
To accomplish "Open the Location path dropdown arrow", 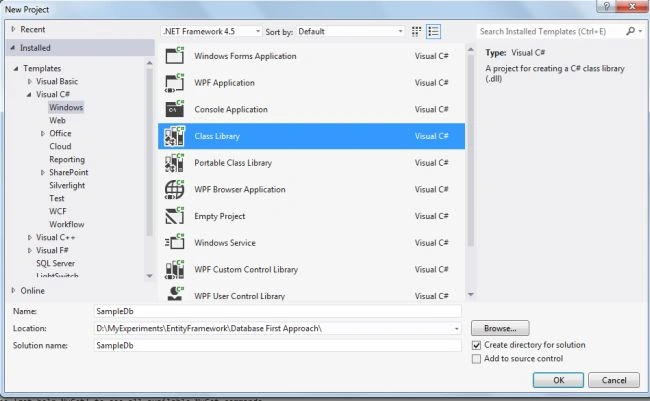I will point(456,328).
